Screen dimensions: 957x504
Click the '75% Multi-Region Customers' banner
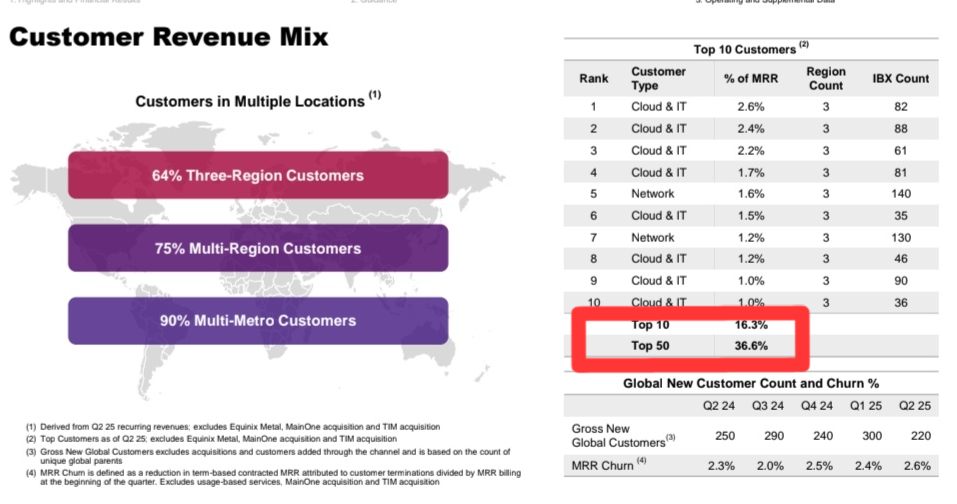pyautogui.click(x=258, y=248)
